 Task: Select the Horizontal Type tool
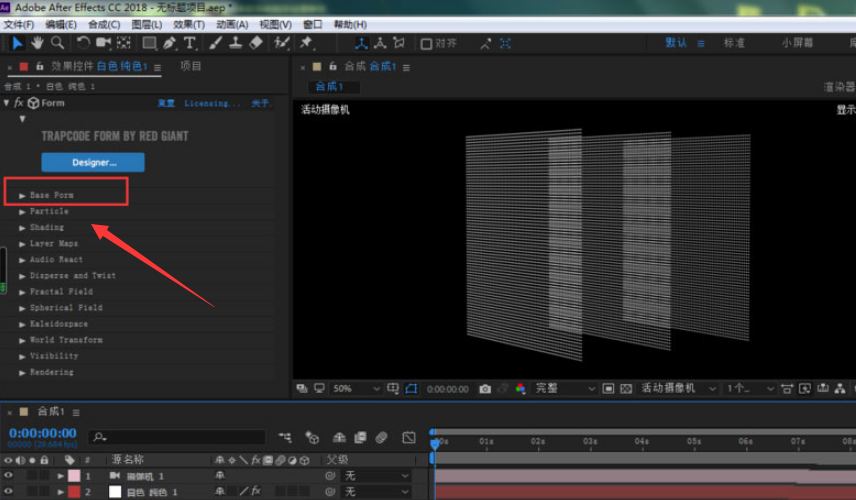click(189, 43)
